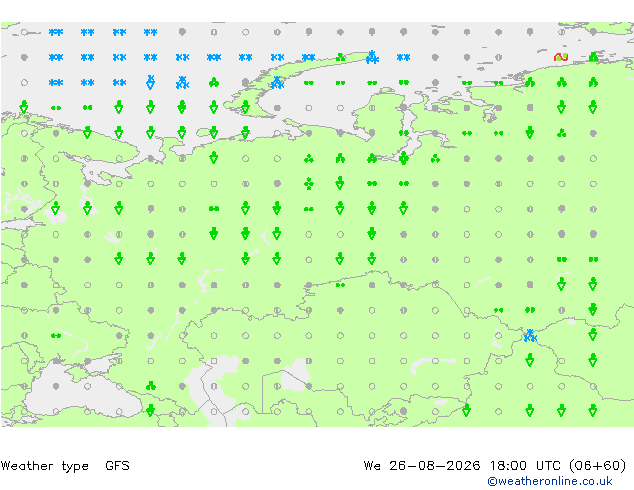Click the green shower symbol immediately right of the red thunderstorm symbol

pyautogui.click(x=593, y=57)
